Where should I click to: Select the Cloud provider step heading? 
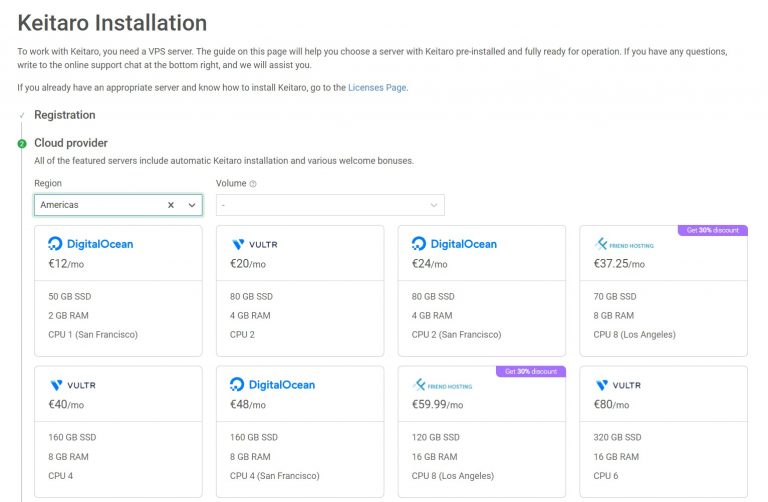(x=71, y=143)
